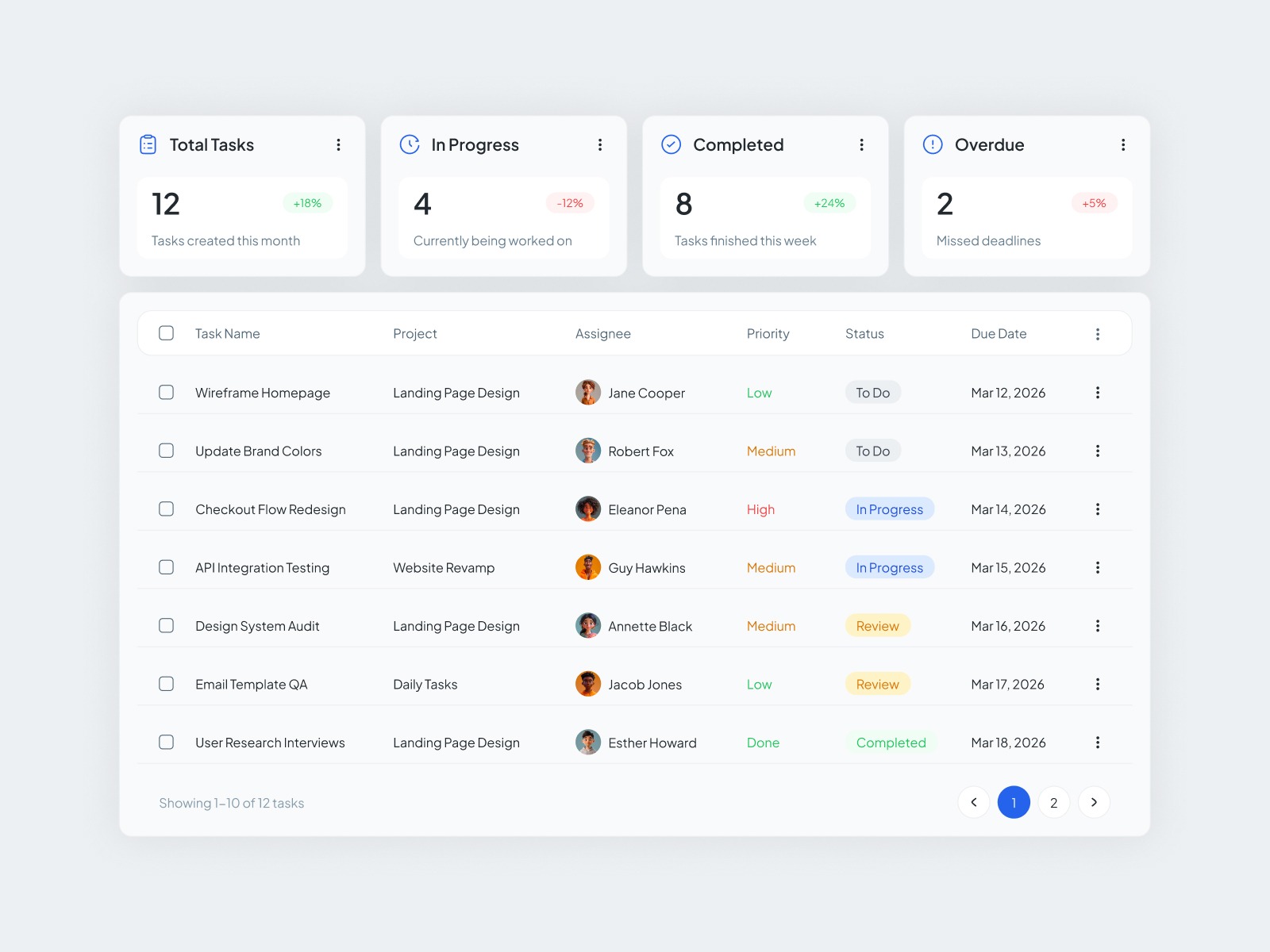
Task: Tick the User Research Interviews checkbox
Action: (x=166, y=742)
